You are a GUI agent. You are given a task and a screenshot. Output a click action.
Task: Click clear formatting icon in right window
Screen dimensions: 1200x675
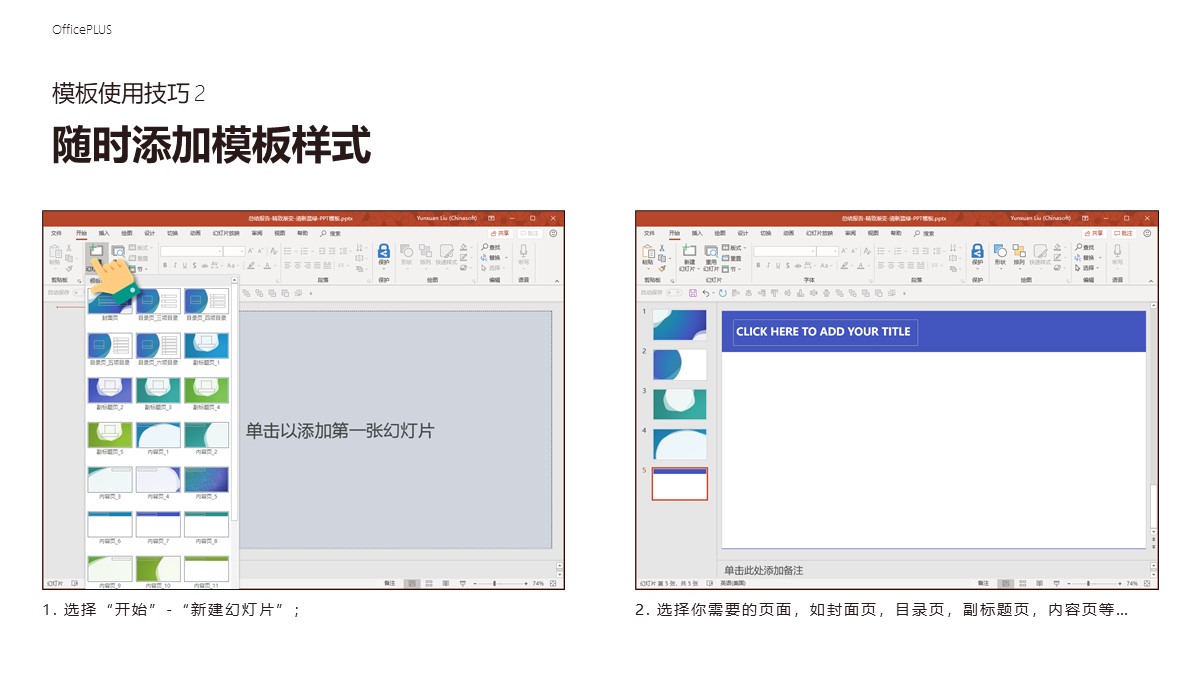867,251
